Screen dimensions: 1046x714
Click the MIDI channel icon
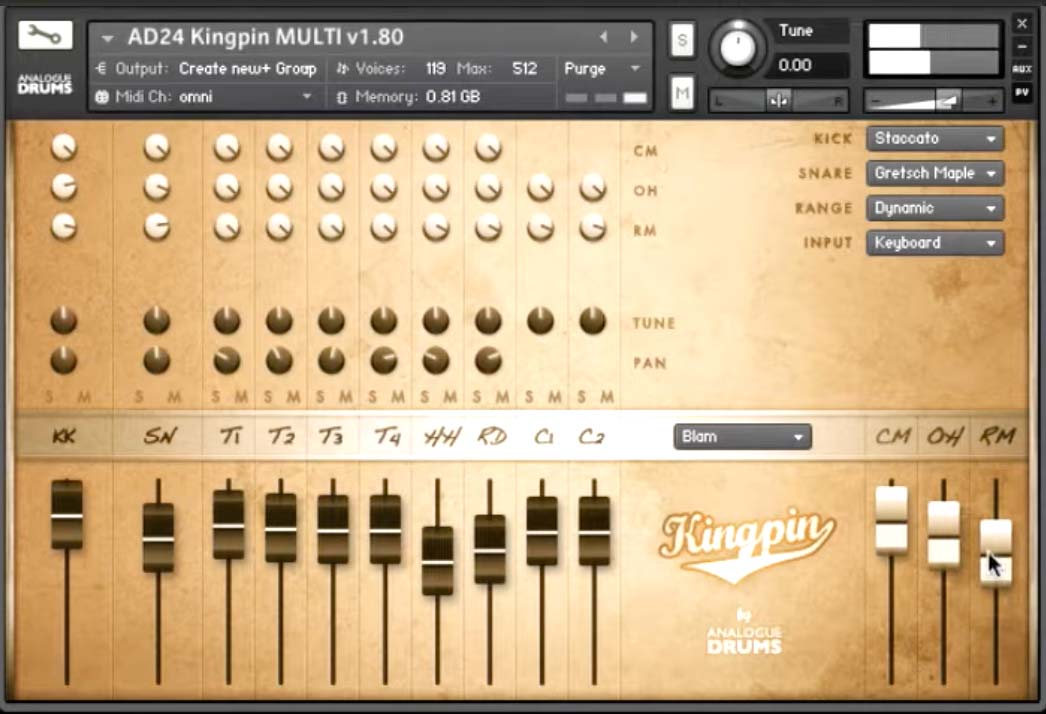pos(101,97)
